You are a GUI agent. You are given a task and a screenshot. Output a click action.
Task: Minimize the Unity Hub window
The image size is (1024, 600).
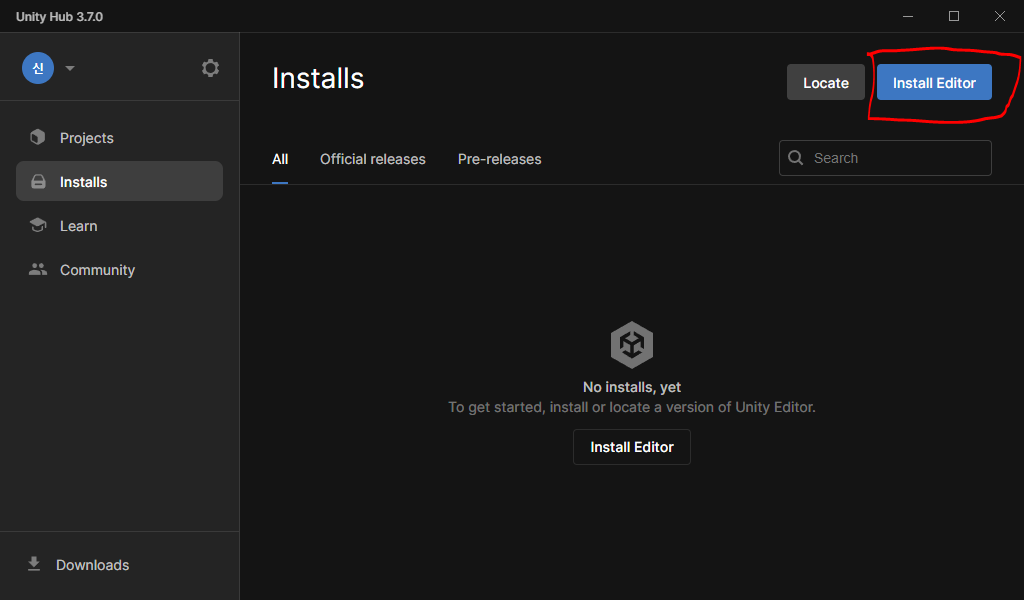(908, 16)
